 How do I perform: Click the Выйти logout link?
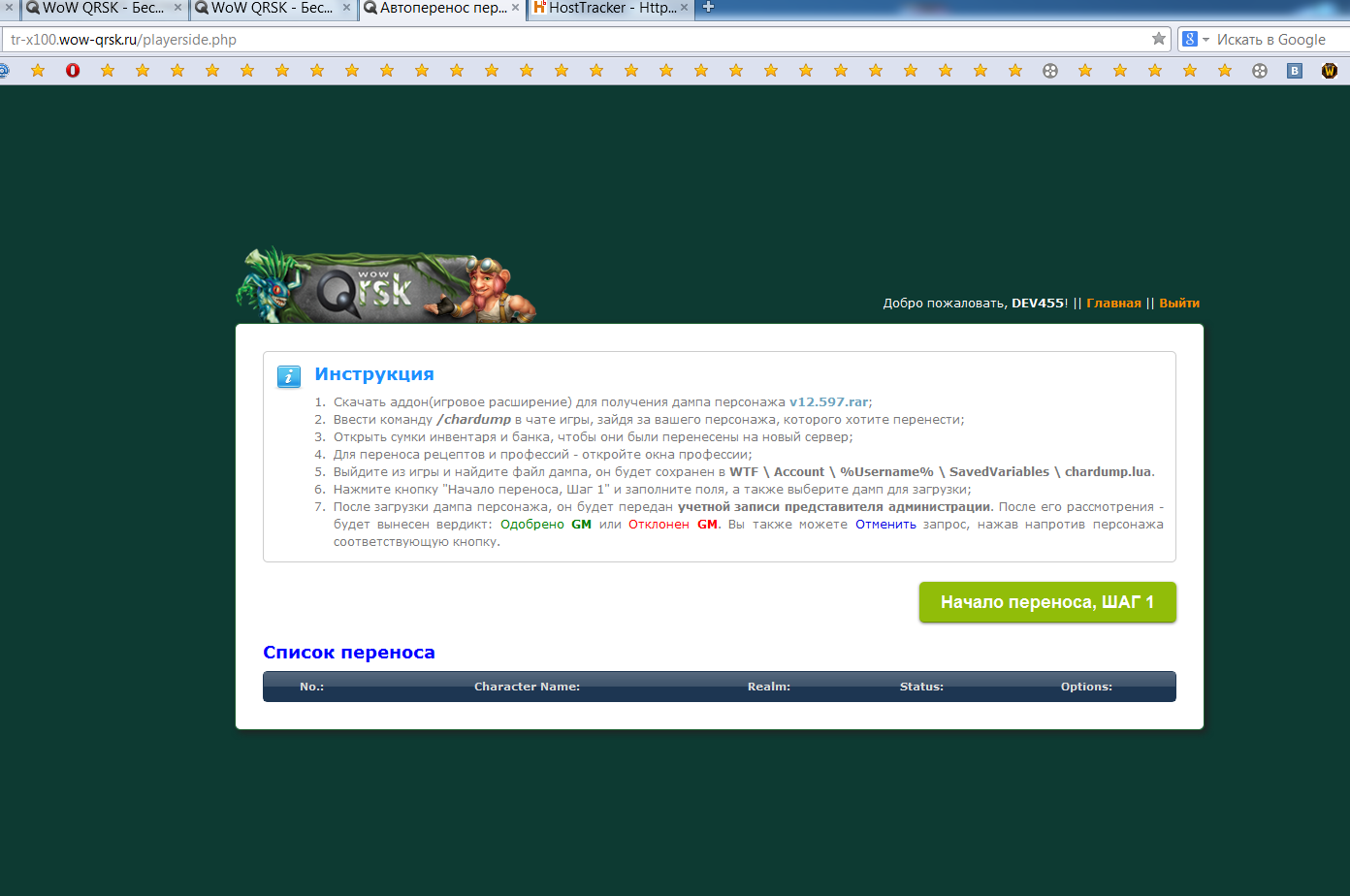click(x=1179, y=304)
